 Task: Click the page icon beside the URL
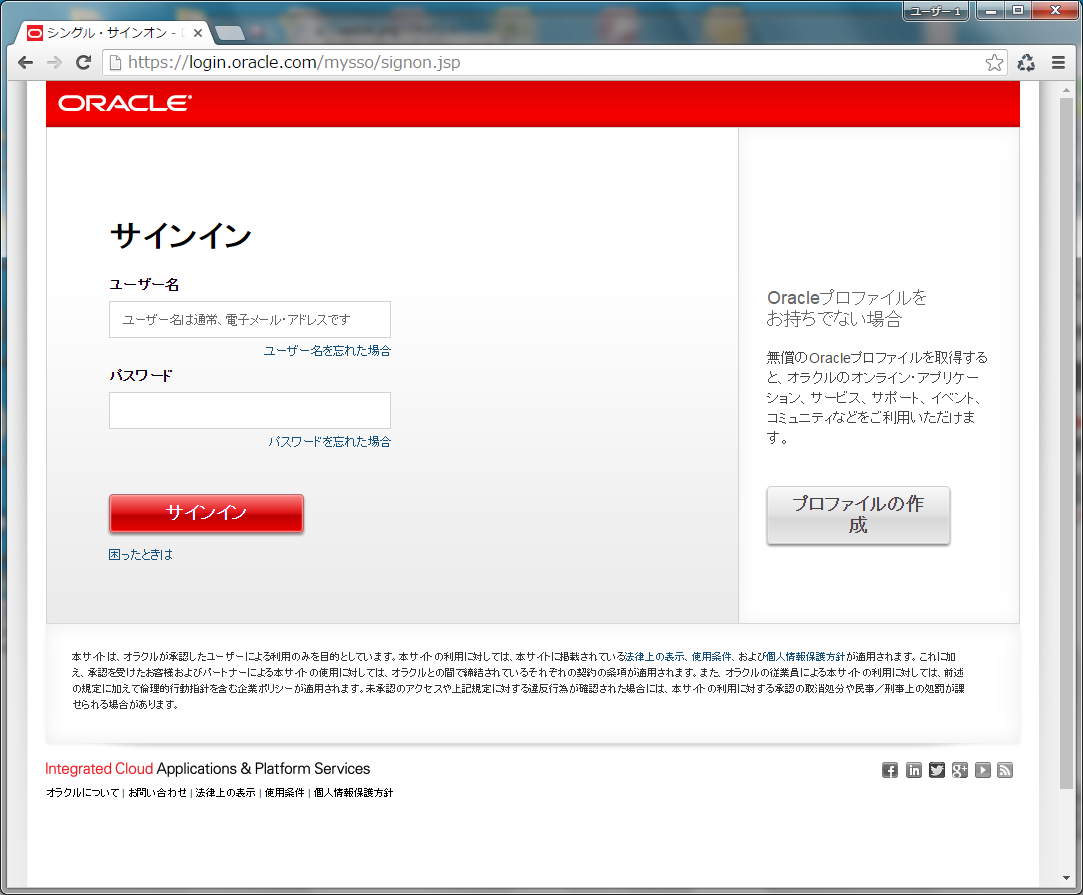[115, 63]
